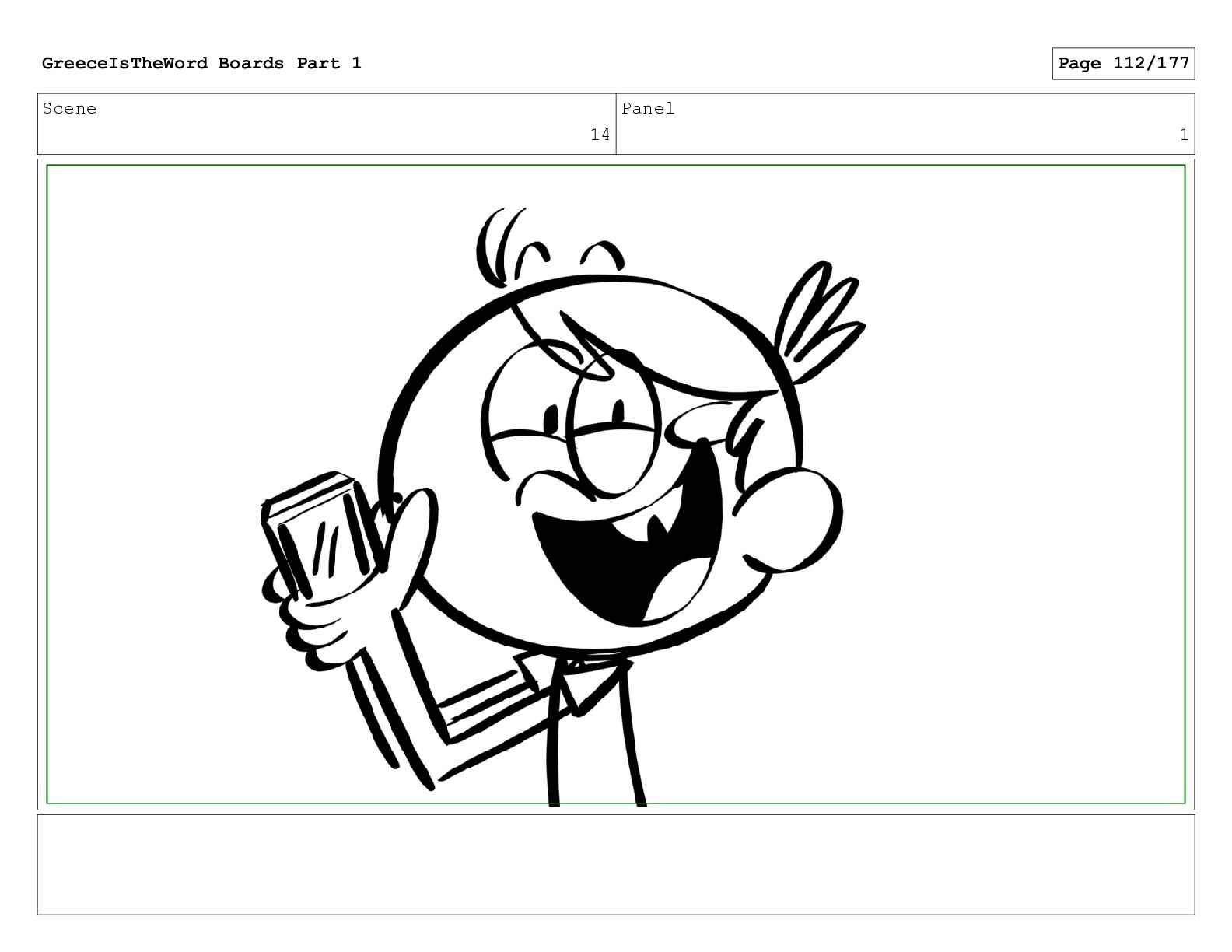Click the 'Panel' label
Viewport: 1232px width, 952px height.
click(x=648, y=109)
